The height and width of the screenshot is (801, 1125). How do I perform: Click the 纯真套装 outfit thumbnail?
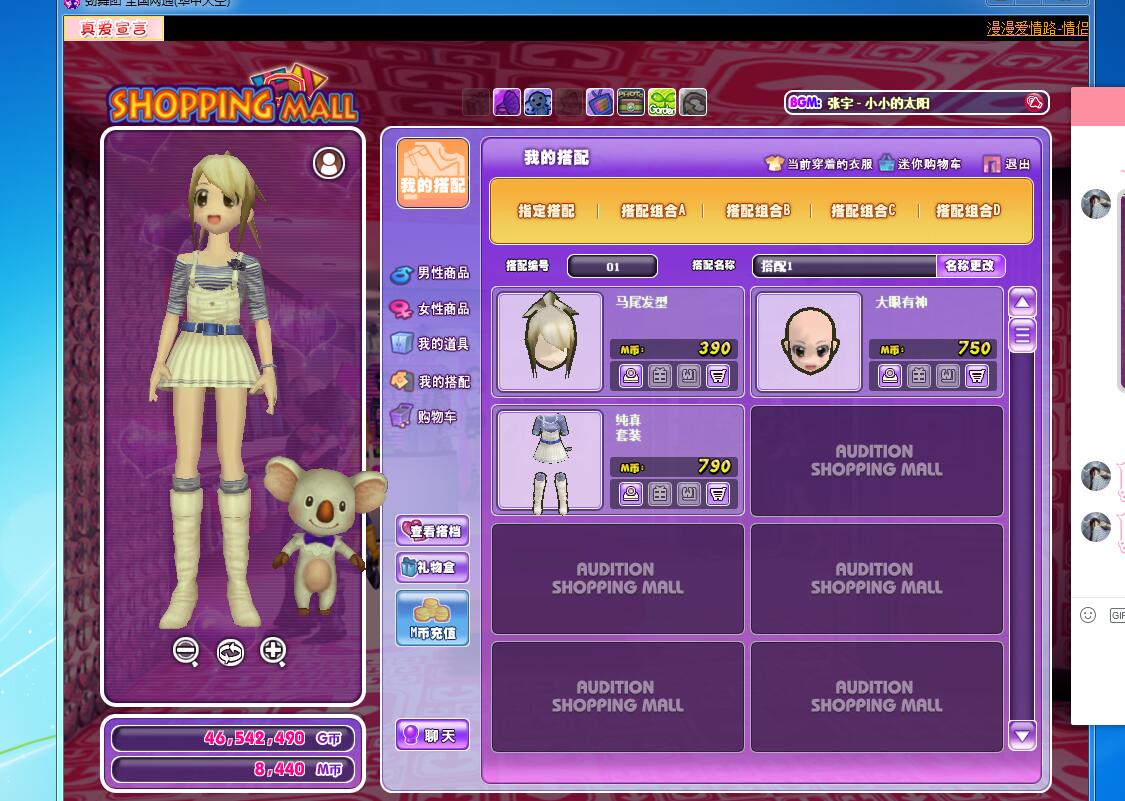[550, 459]
